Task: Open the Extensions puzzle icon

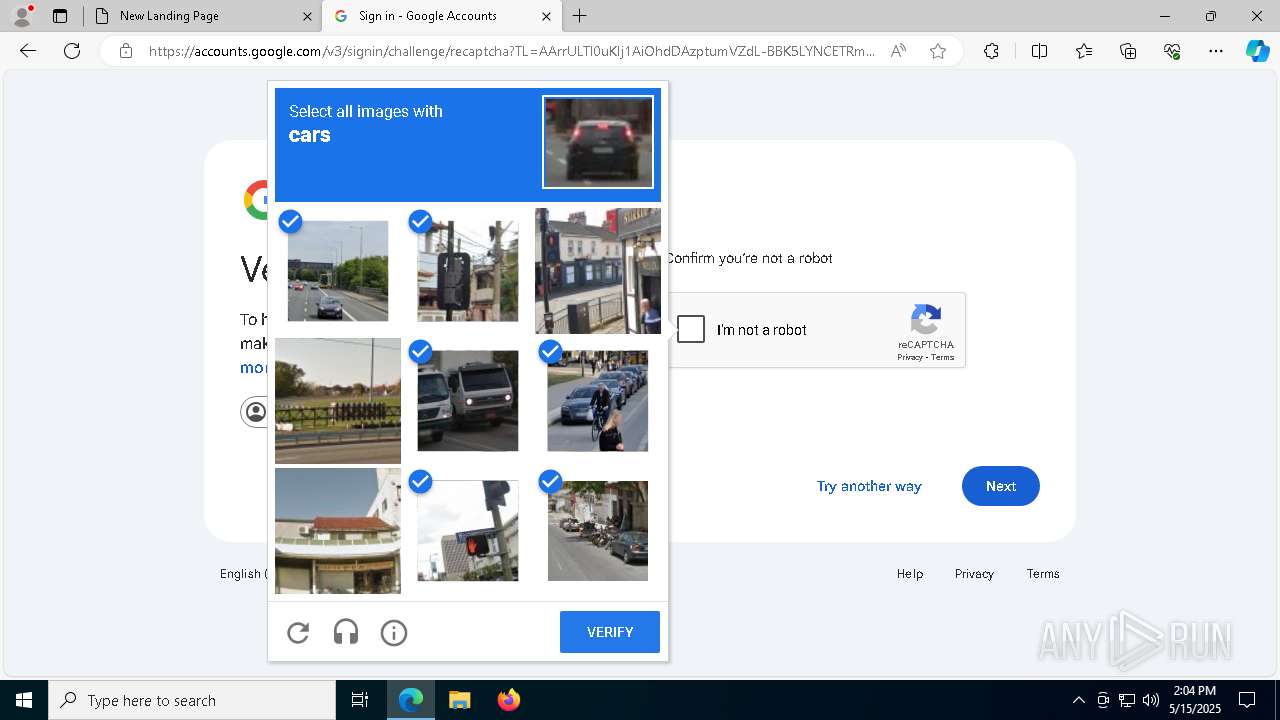Action: [x=991, y=51]
